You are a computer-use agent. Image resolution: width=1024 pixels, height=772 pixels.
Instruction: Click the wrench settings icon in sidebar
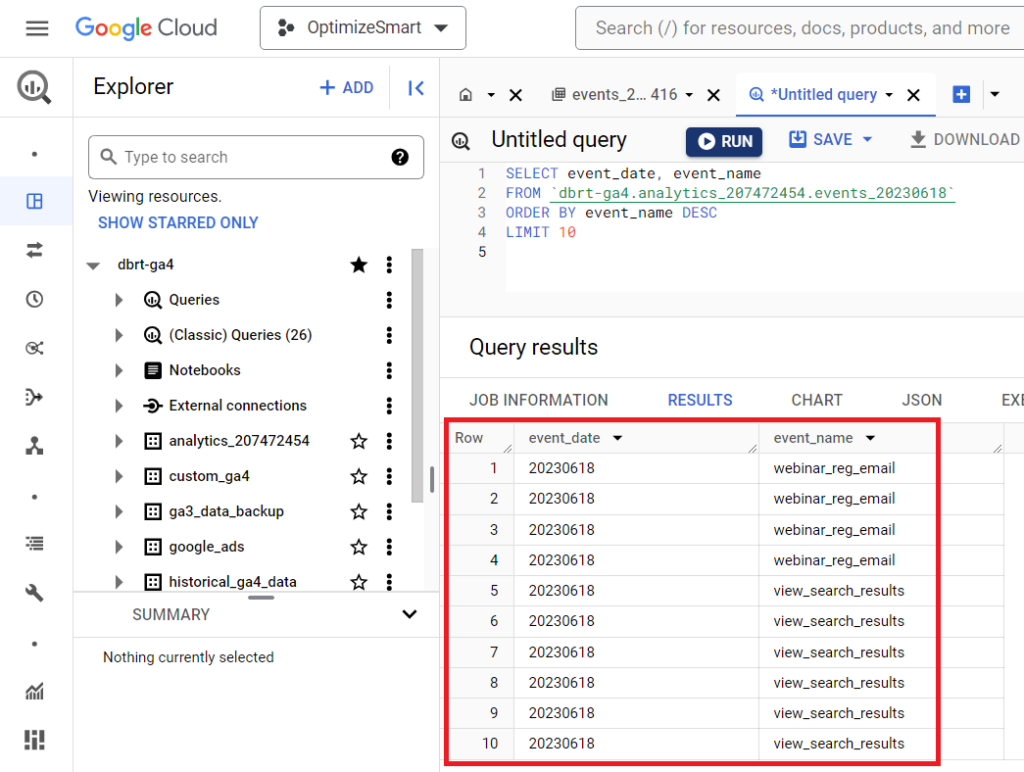(x=35, y=593)
